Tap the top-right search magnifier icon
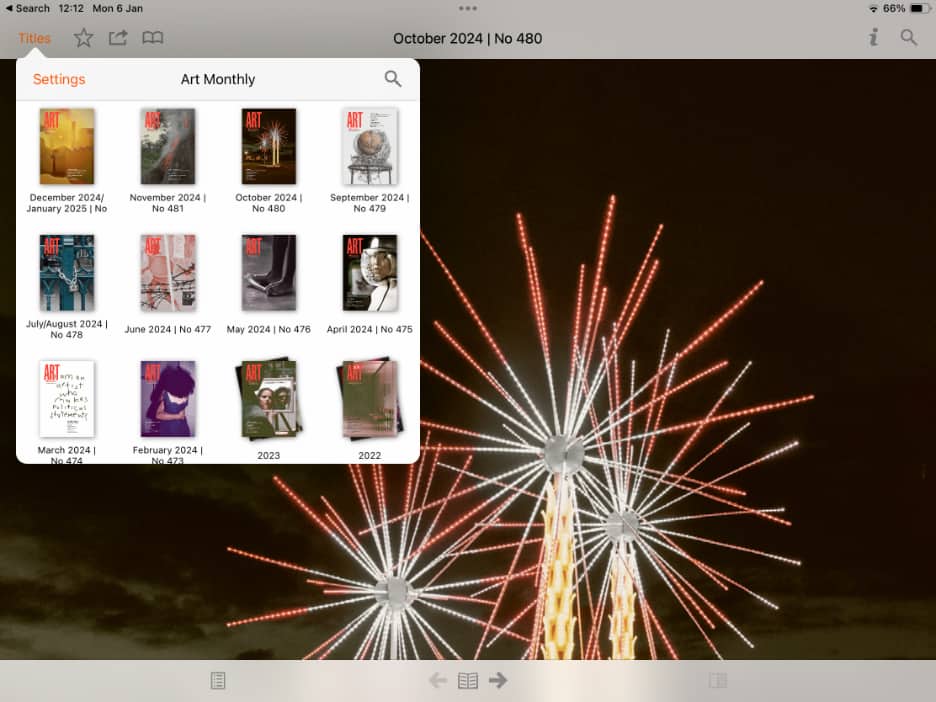This screenshot has width=936, height=702. [908, 38]
